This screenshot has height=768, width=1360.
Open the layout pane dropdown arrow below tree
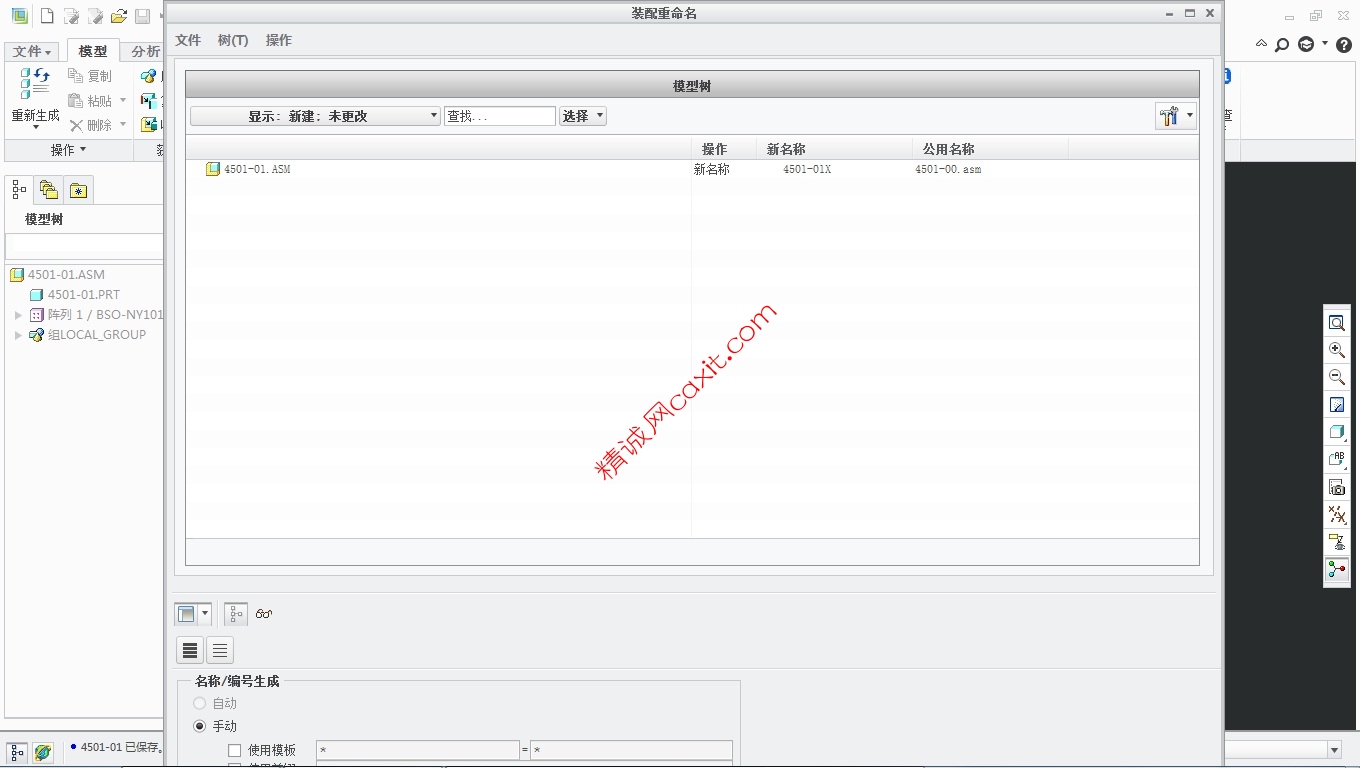click(205, 614)
